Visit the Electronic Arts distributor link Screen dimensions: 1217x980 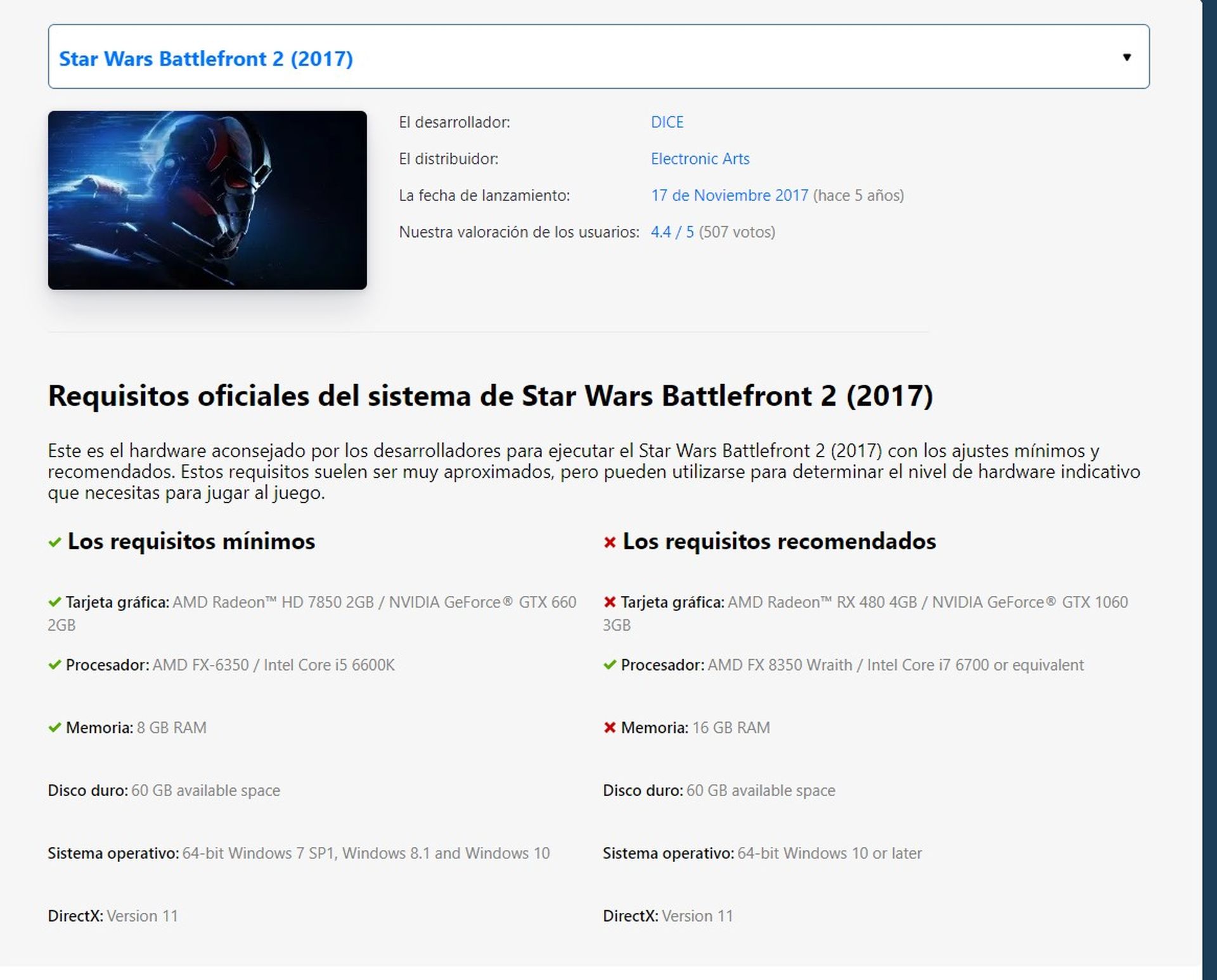tap(700, 158)
